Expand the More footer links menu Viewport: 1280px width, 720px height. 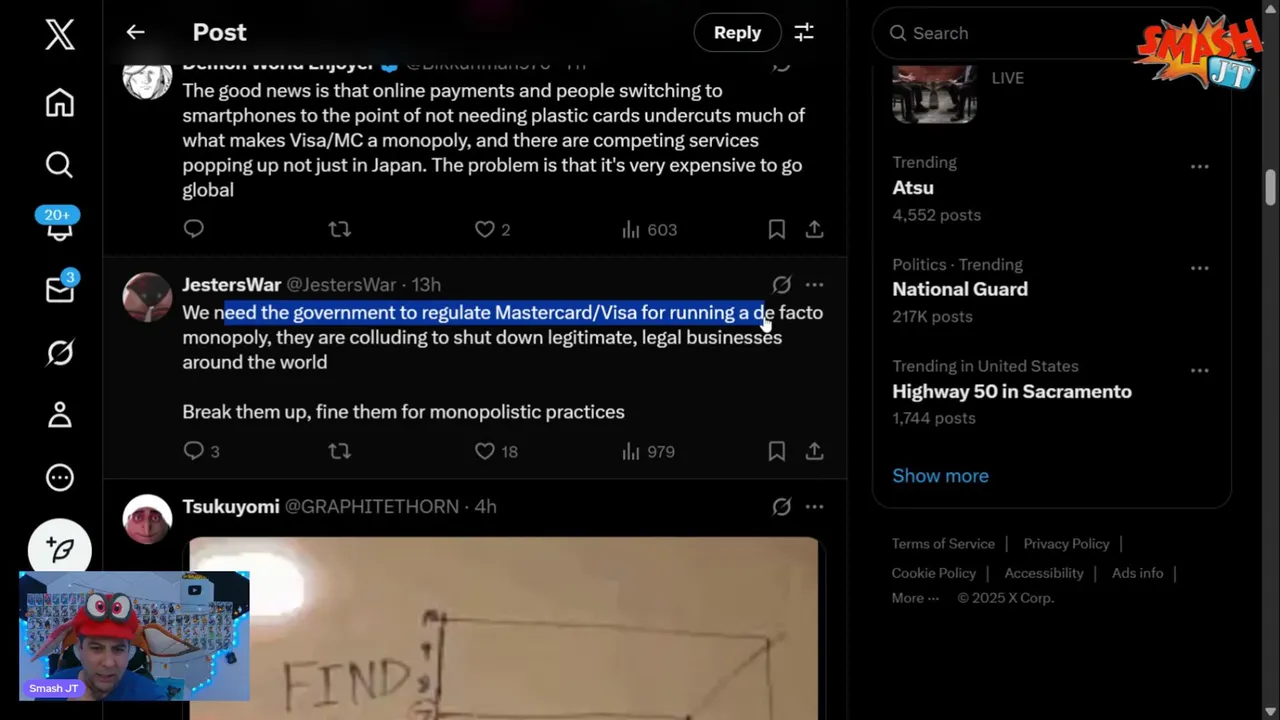coord(915,598)
